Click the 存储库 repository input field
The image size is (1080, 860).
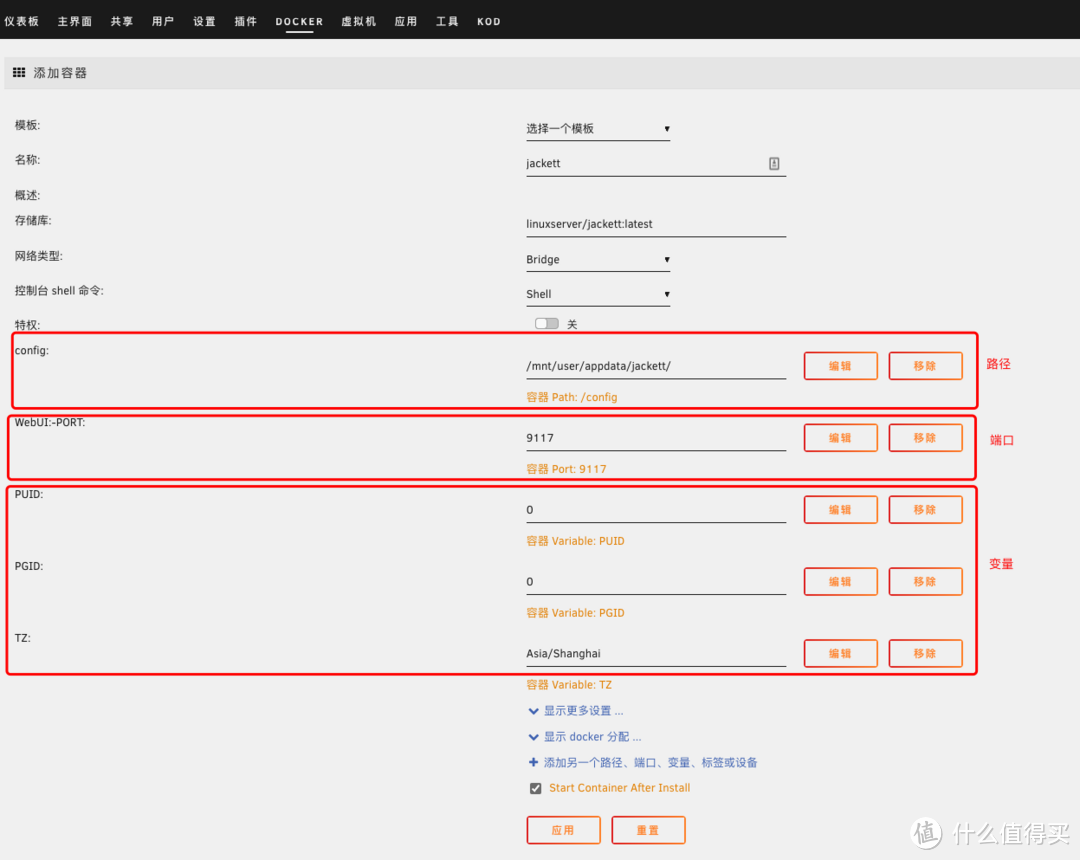click(x=655, y=224)
